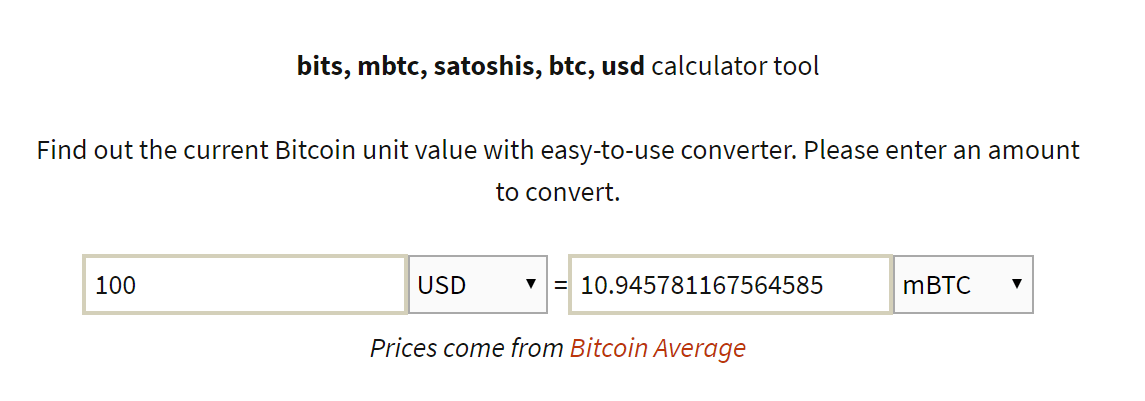Click the word 'mBTC' in the target selector
Image resolution: width=1145 pixels, height=401 pixels.
point(937,285)
